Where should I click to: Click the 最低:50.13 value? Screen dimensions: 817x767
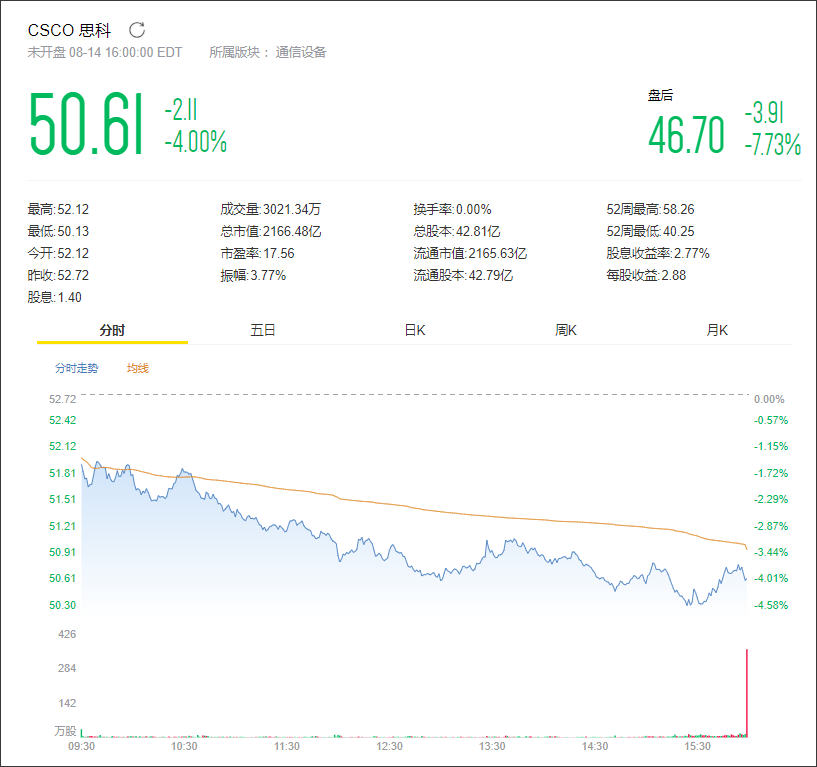point(58,231)
